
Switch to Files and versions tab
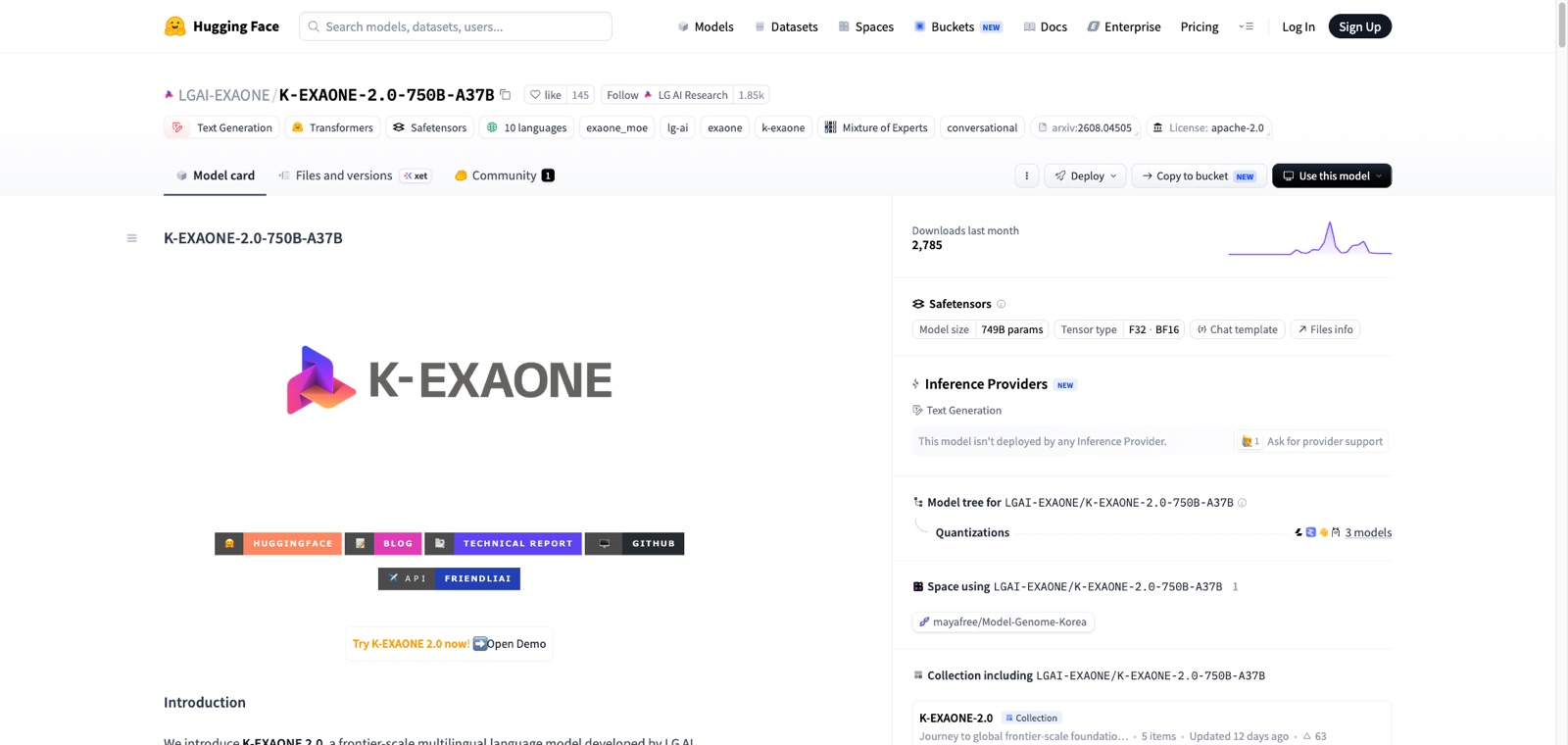[354, 175]
